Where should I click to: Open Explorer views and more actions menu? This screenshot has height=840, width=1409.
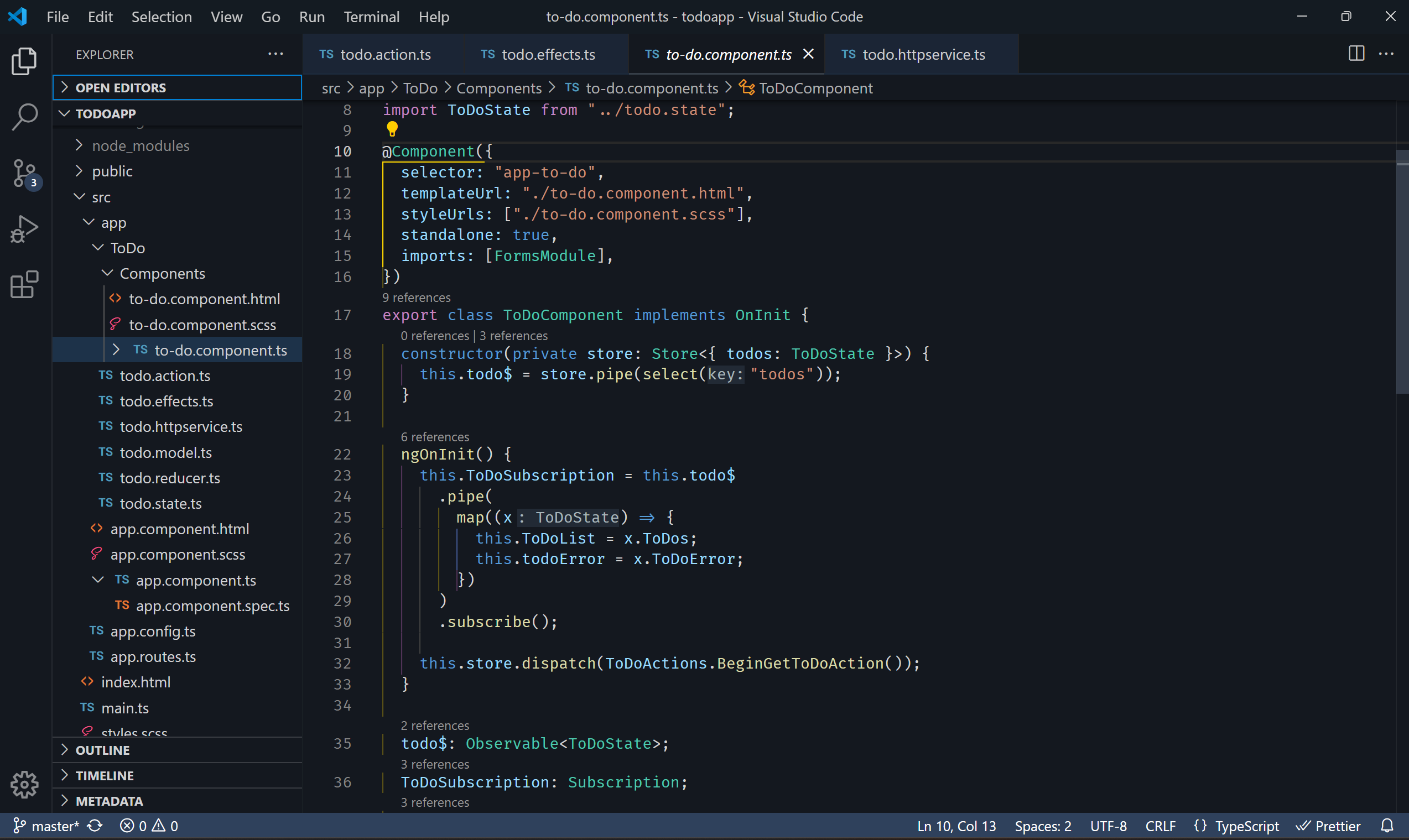point(275,54)
